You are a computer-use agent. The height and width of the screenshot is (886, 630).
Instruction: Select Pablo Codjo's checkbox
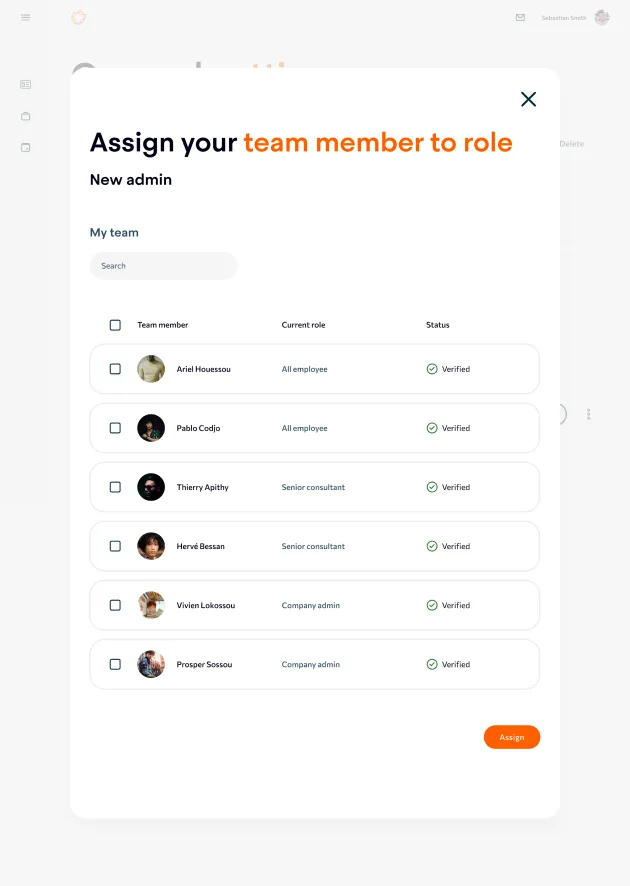pos(115,428)
